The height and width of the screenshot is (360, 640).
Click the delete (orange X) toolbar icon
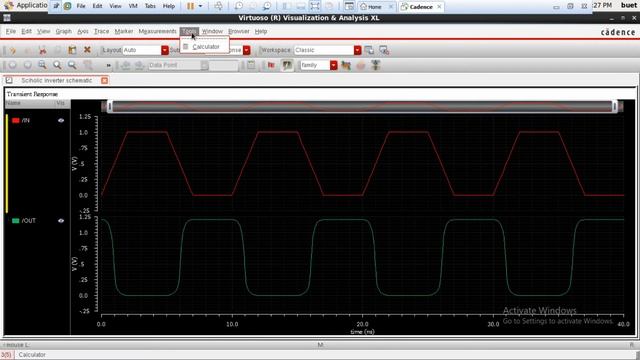[87, 50]
